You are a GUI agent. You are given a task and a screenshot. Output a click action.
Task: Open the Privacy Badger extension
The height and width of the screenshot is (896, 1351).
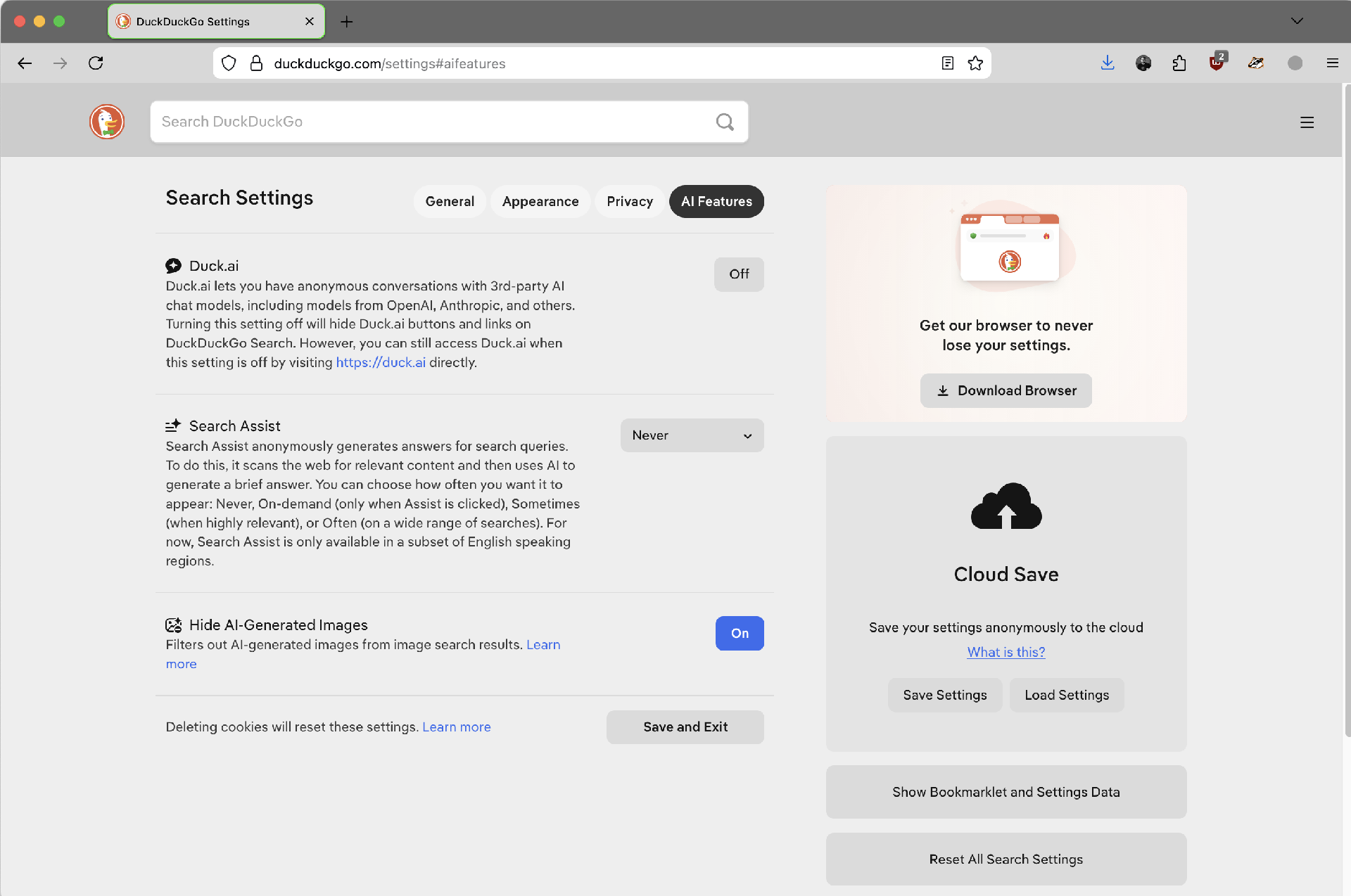[1256, 63]
